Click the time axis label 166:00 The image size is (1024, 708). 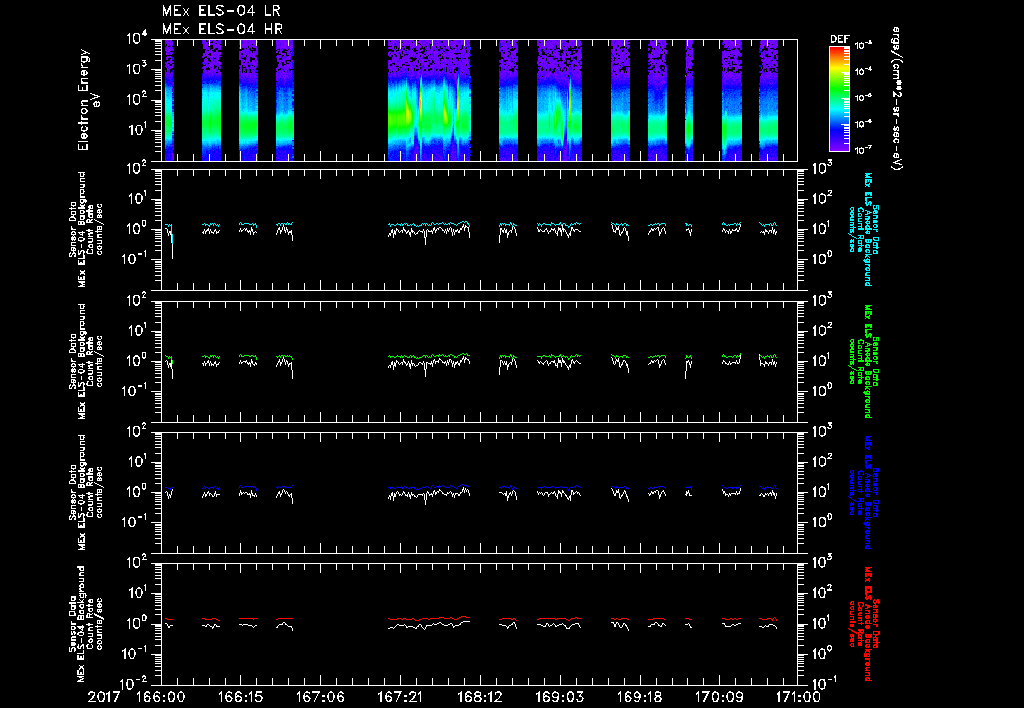(x=160, y=697)
